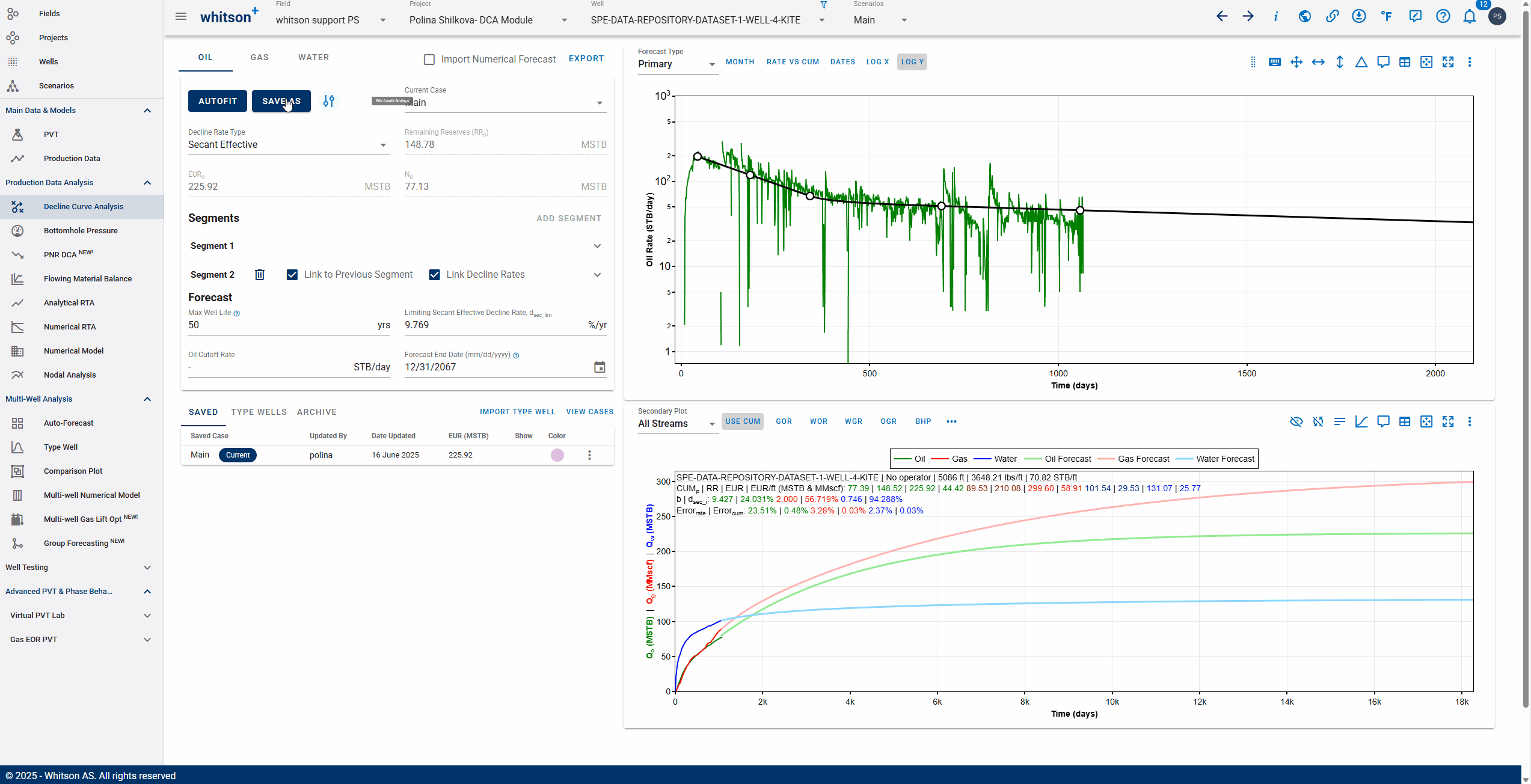Click the Max Well Life input field
The width and height of the screenshot is (1531, 784).
click(289, 325)
